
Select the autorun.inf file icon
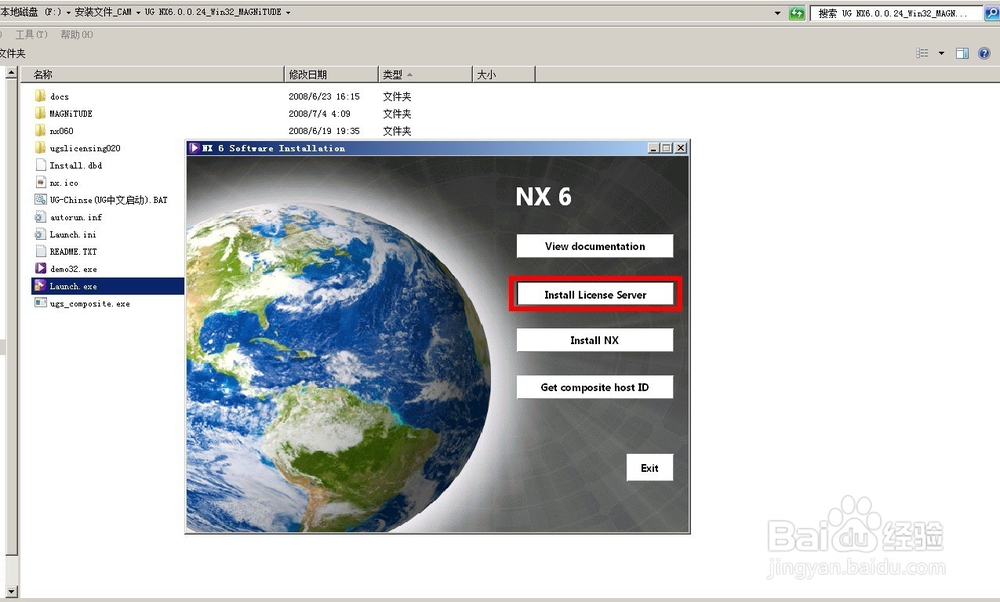click(40, 217)
